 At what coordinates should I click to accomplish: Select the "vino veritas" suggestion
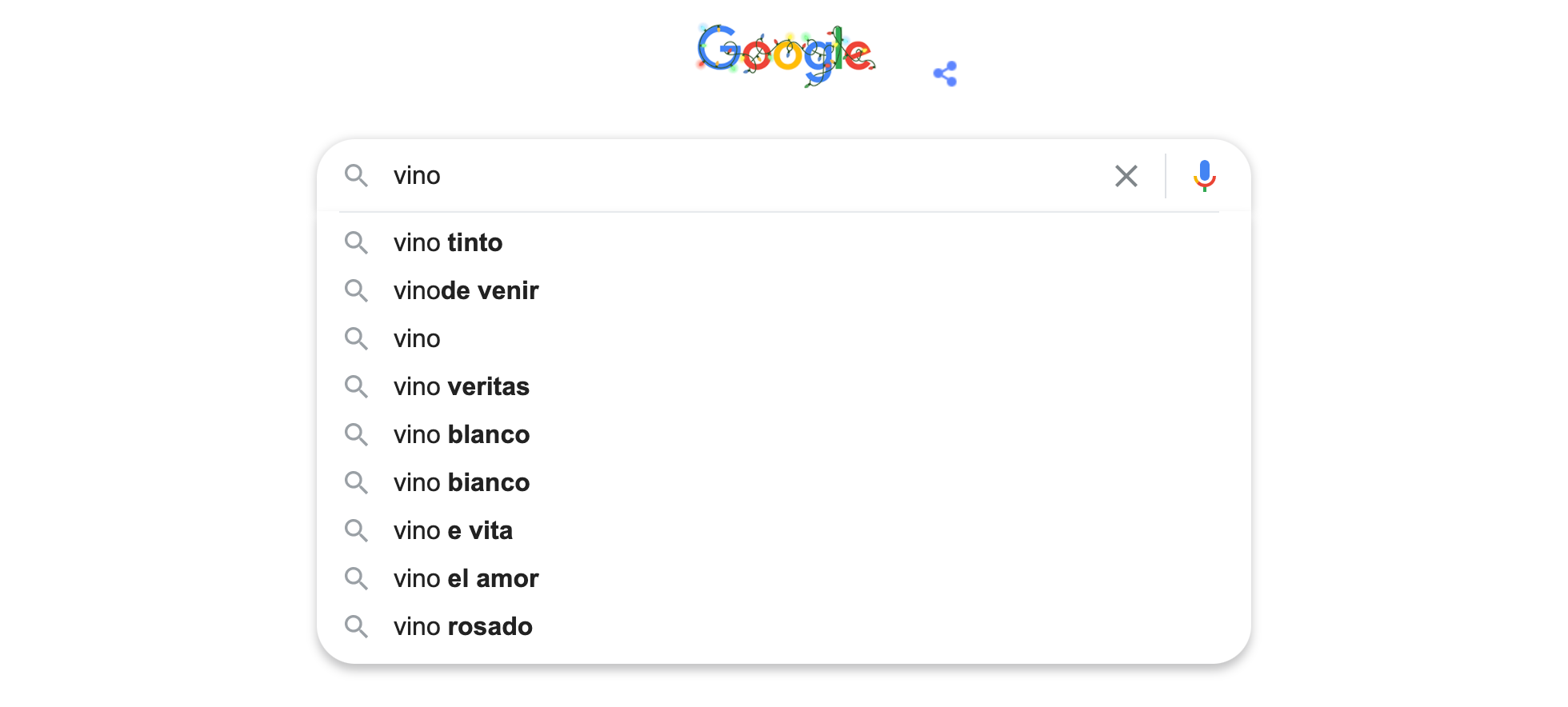click(461, 387)
